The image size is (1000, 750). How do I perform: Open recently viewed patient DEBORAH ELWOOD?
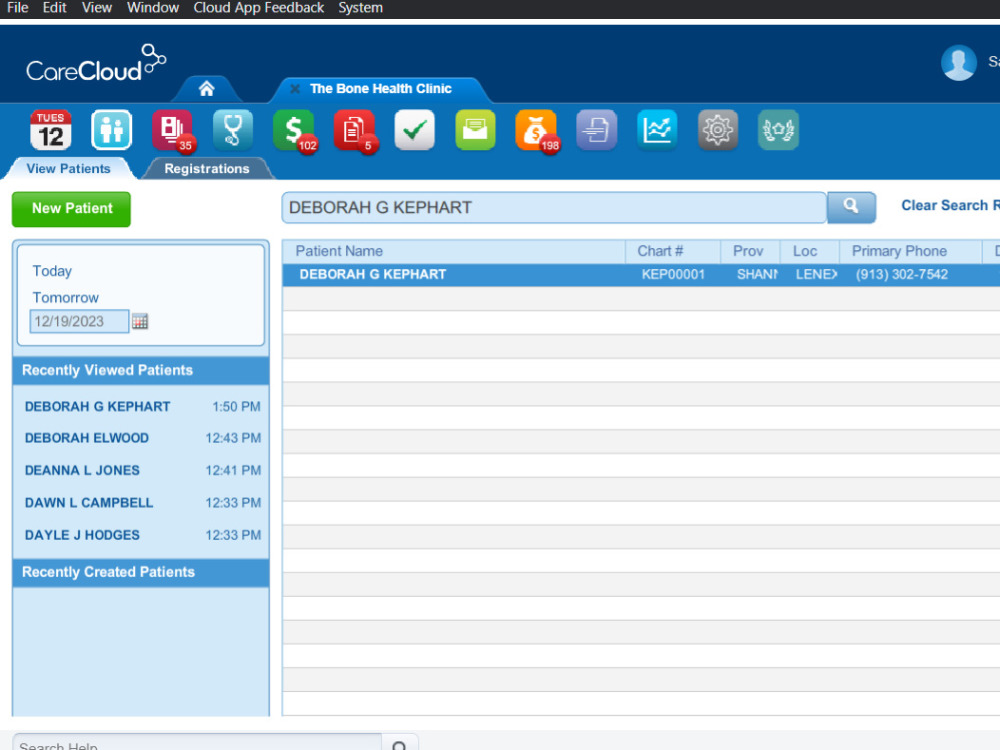coord(86,438)
